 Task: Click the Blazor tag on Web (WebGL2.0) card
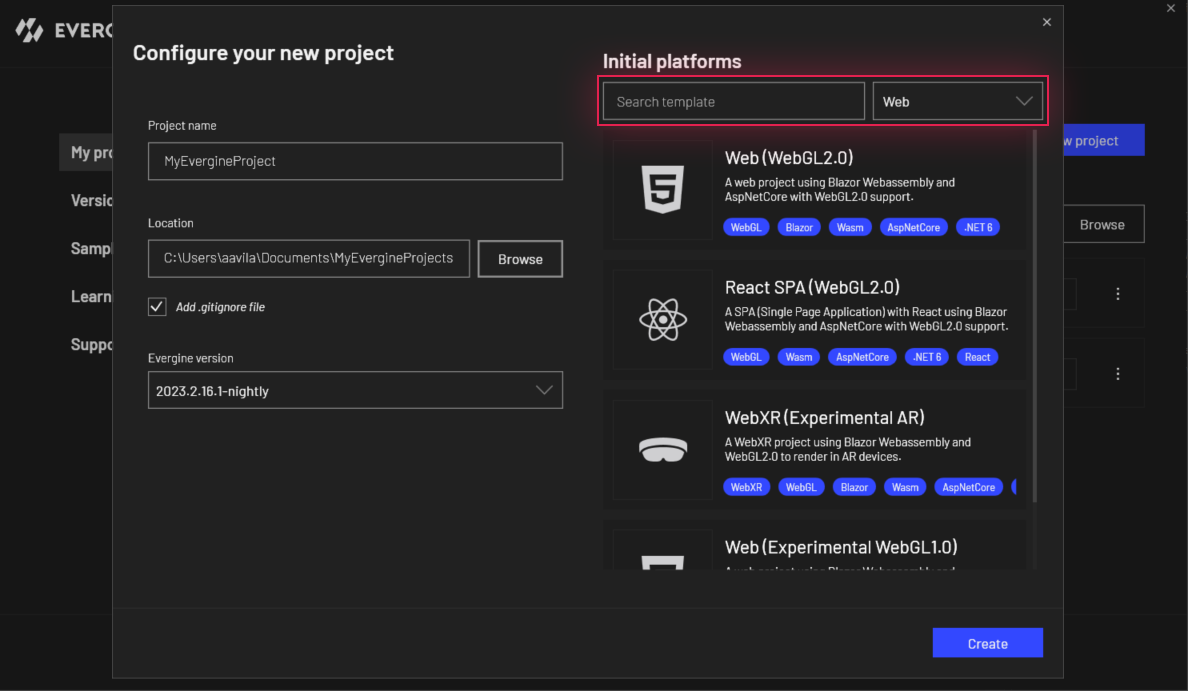[x=799, y=227]
